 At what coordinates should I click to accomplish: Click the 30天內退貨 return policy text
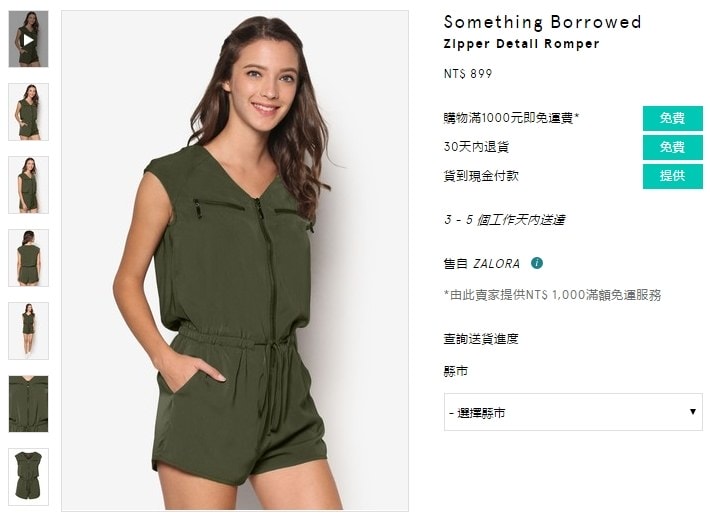coord(476,147)
